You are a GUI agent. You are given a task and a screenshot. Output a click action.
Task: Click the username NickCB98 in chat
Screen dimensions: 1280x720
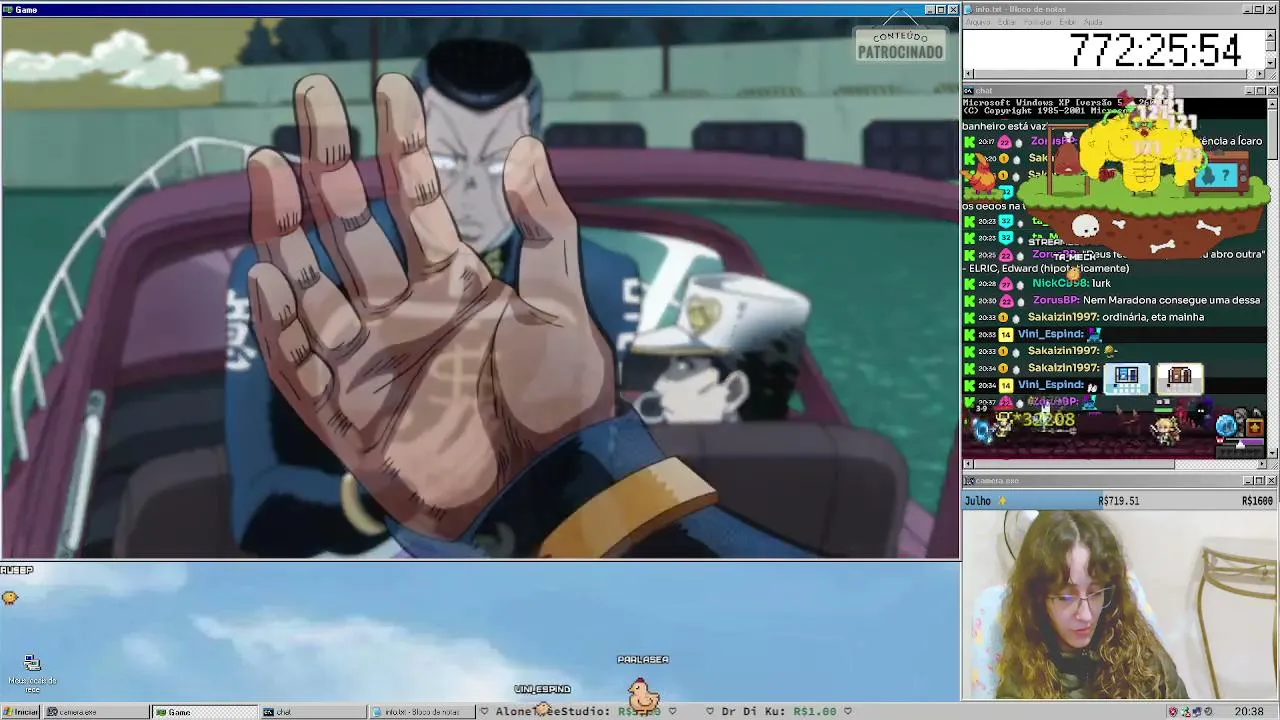click(x=1059, y=283)
